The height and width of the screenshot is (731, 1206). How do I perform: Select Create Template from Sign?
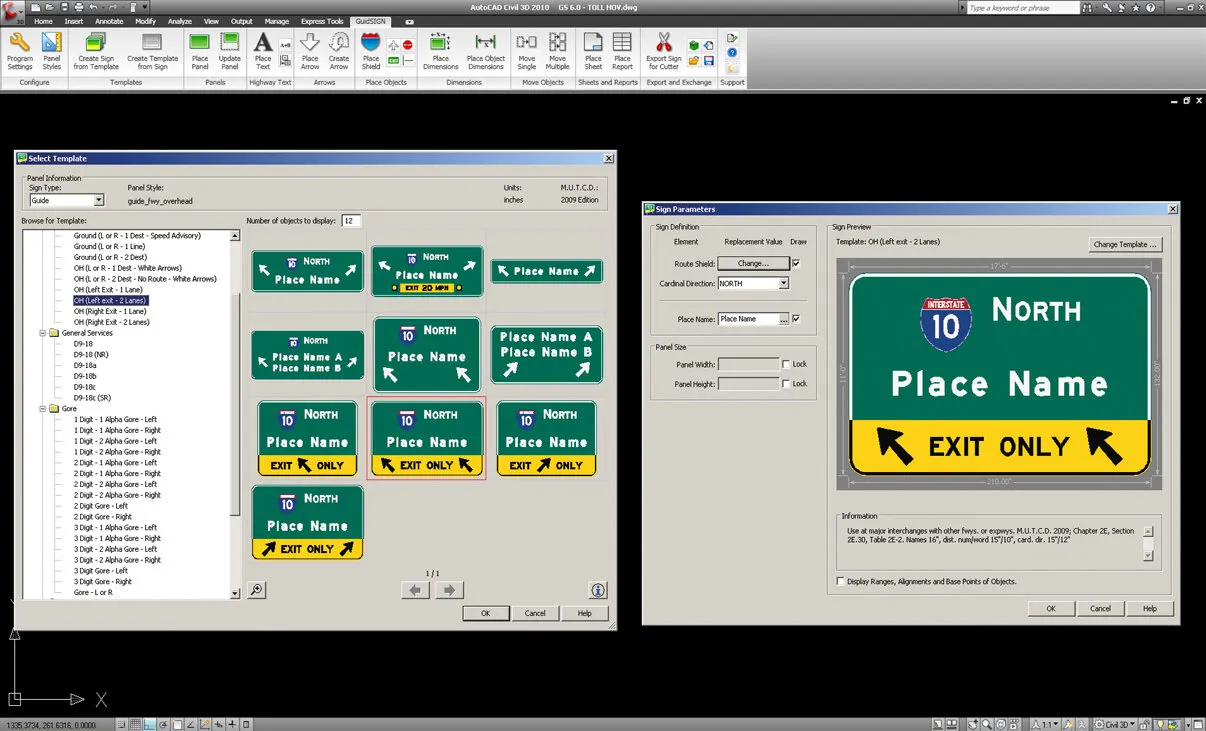pyautogui.click(x=152, y=51)
